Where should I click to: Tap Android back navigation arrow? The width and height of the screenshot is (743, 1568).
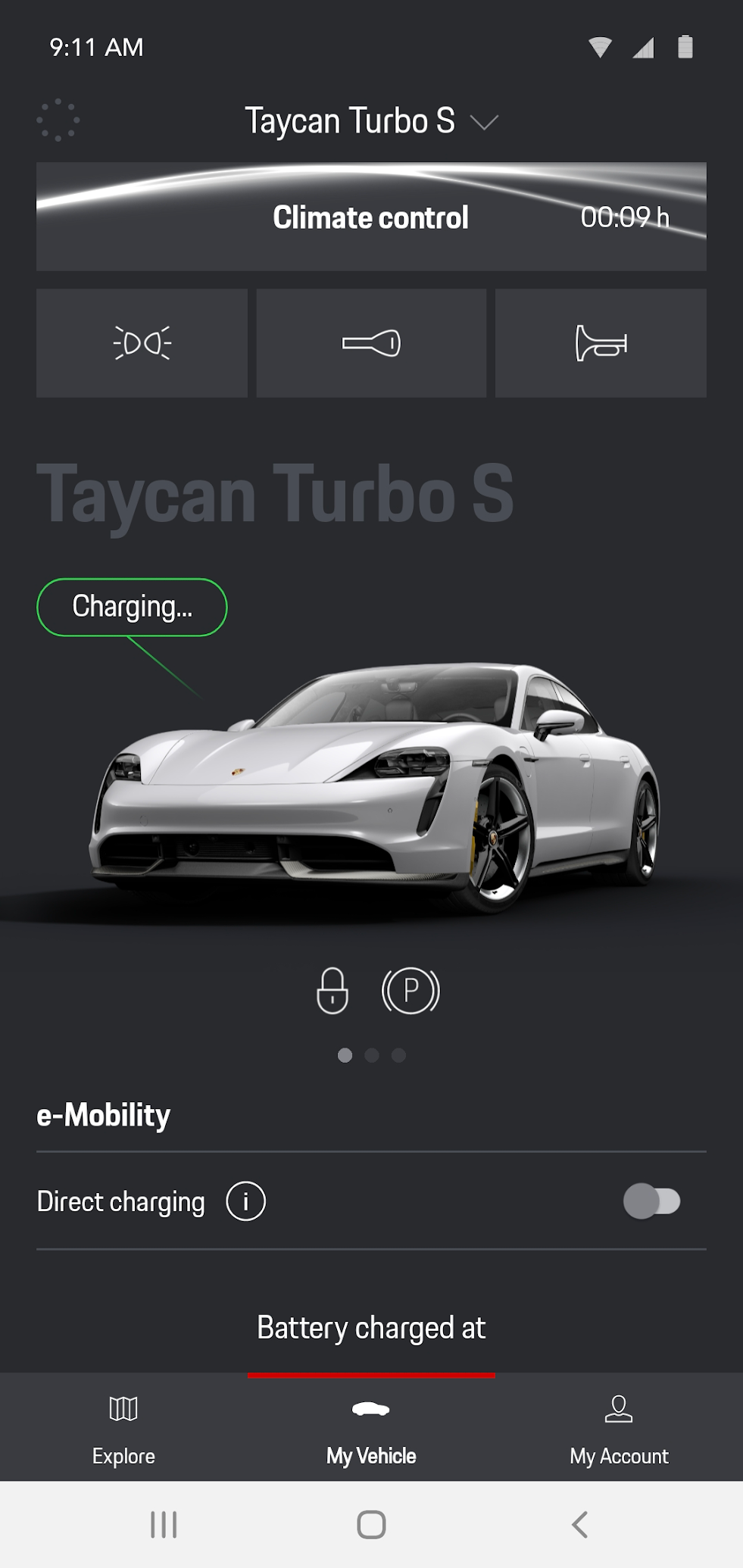point(580,1524)
